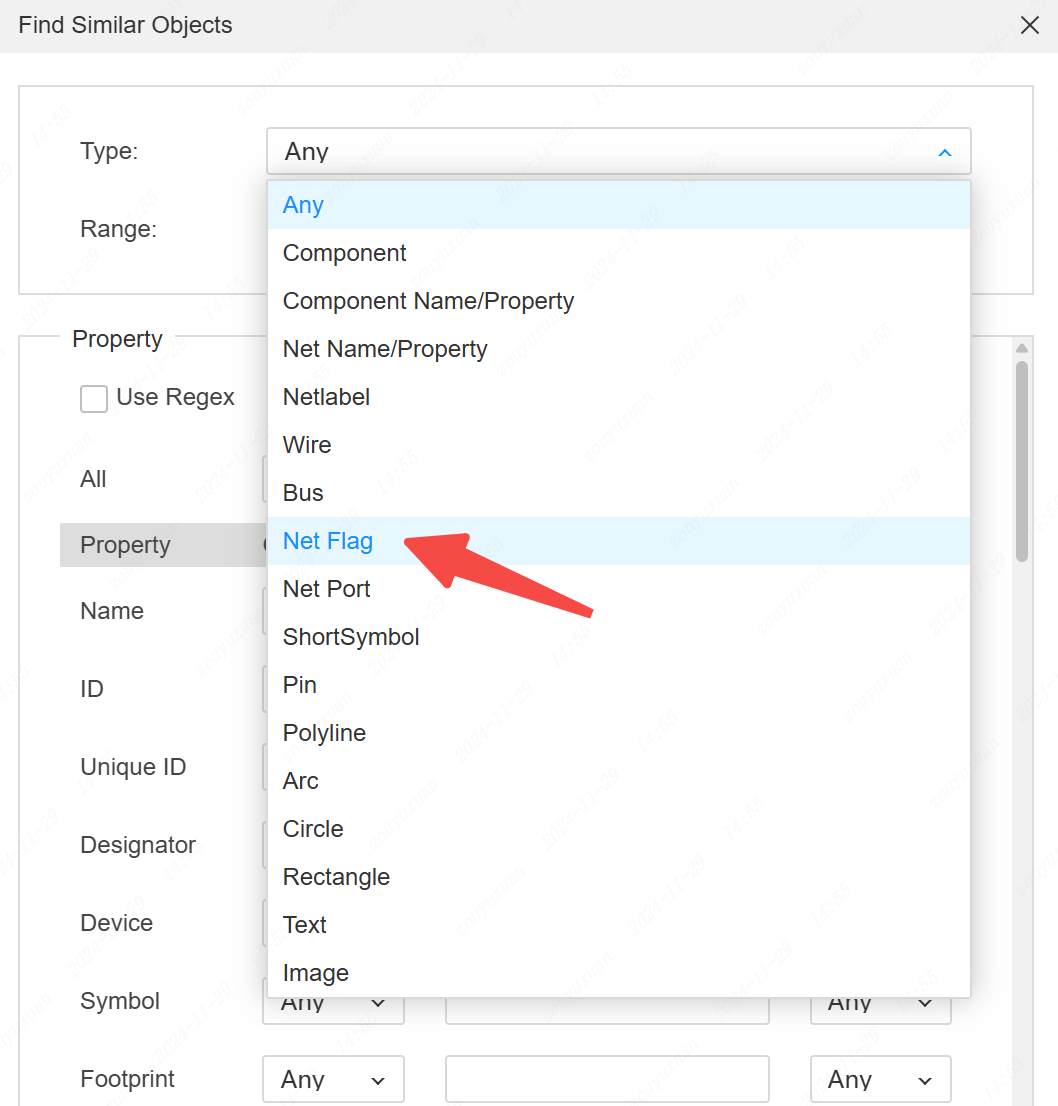Select Net Flag from the list
This screenshot has width=1058, height=1106.
click(x=328, y=541)
